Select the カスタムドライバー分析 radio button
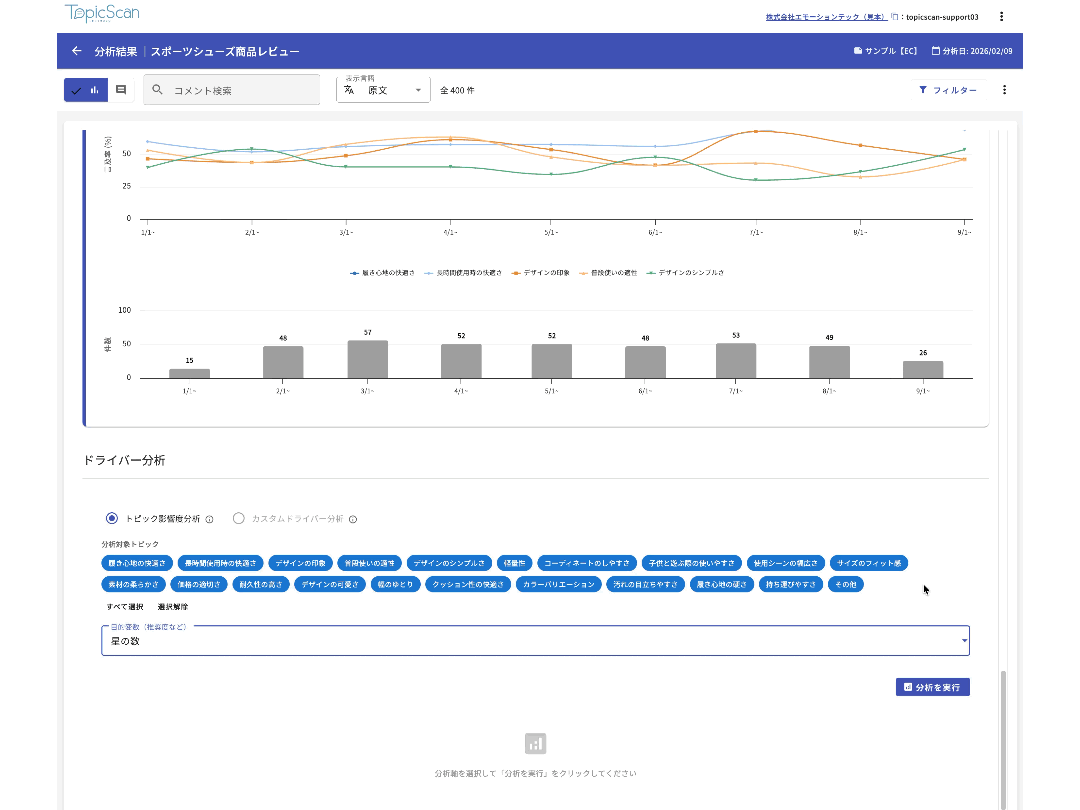The image size is (1080, 810). 238,518
